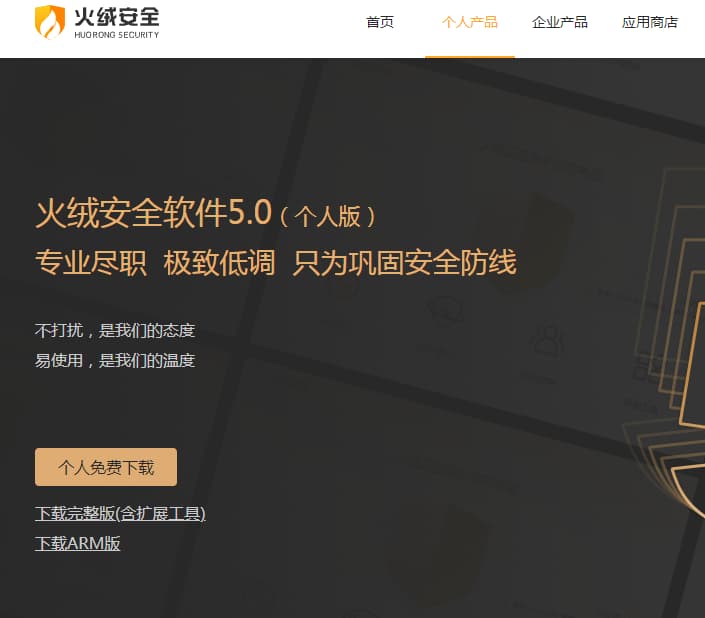Click the （个人版） label in title
The image size is (705, 618).
328,216
